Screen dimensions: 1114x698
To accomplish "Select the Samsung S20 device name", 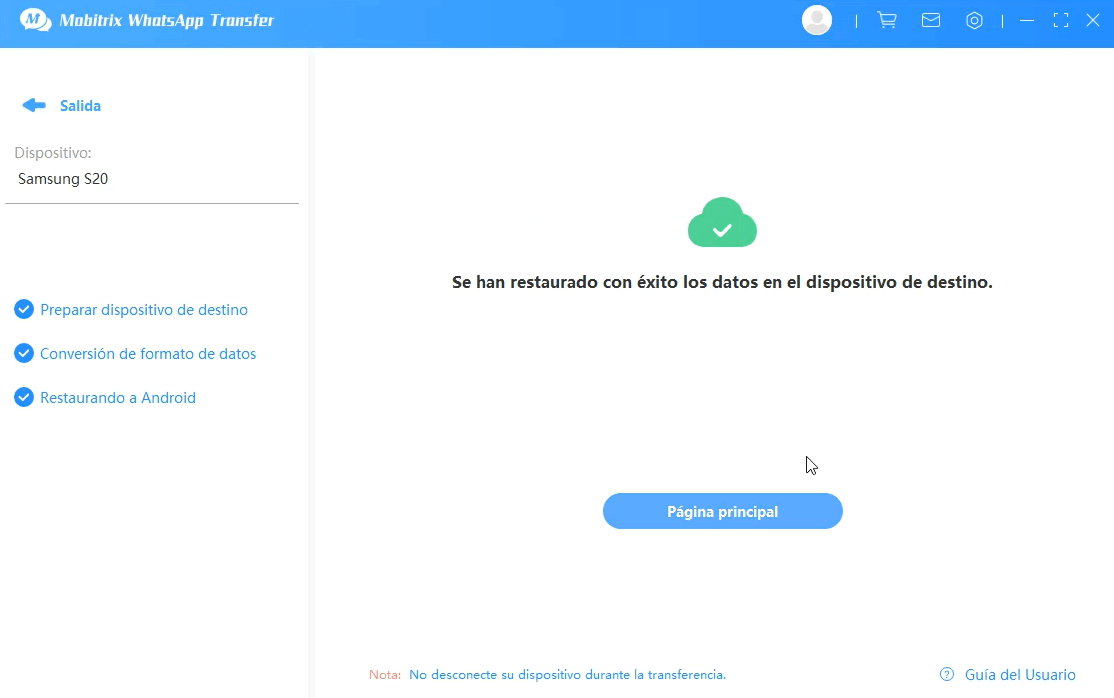I will (x=63, y=179).
